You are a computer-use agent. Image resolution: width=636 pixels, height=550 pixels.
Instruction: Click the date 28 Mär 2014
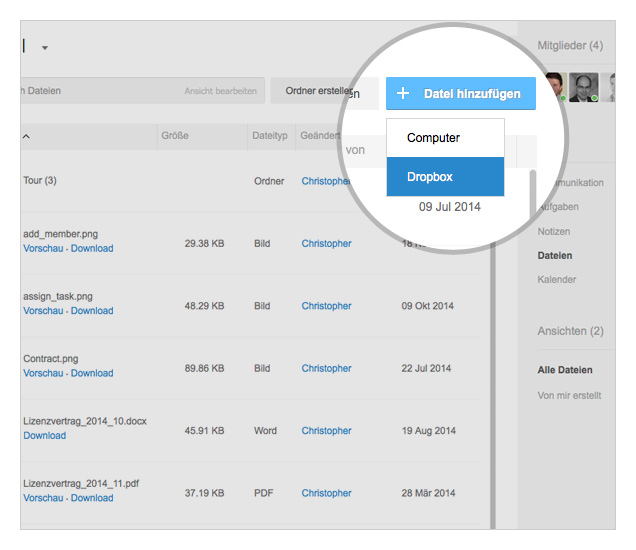click(x=428, y=493)
